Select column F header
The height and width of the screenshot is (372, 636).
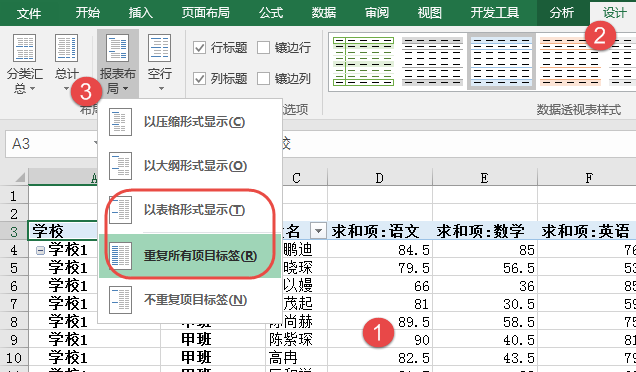588,178
